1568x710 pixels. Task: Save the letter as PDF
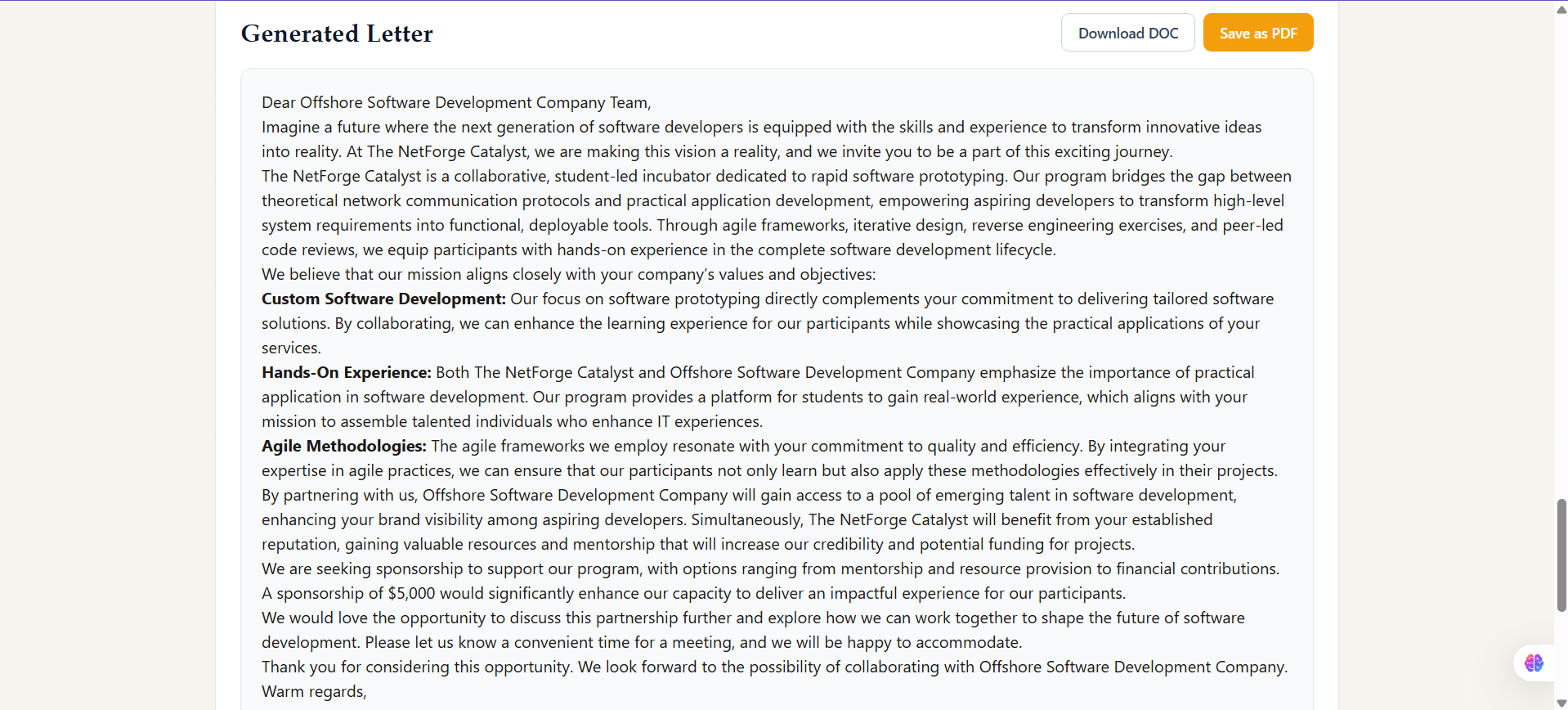tap(1257, 33)
